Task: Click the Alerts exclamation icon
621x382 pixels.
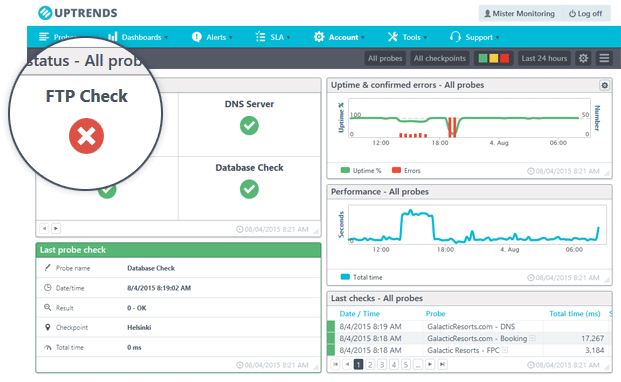Action: tap(196, 37)
